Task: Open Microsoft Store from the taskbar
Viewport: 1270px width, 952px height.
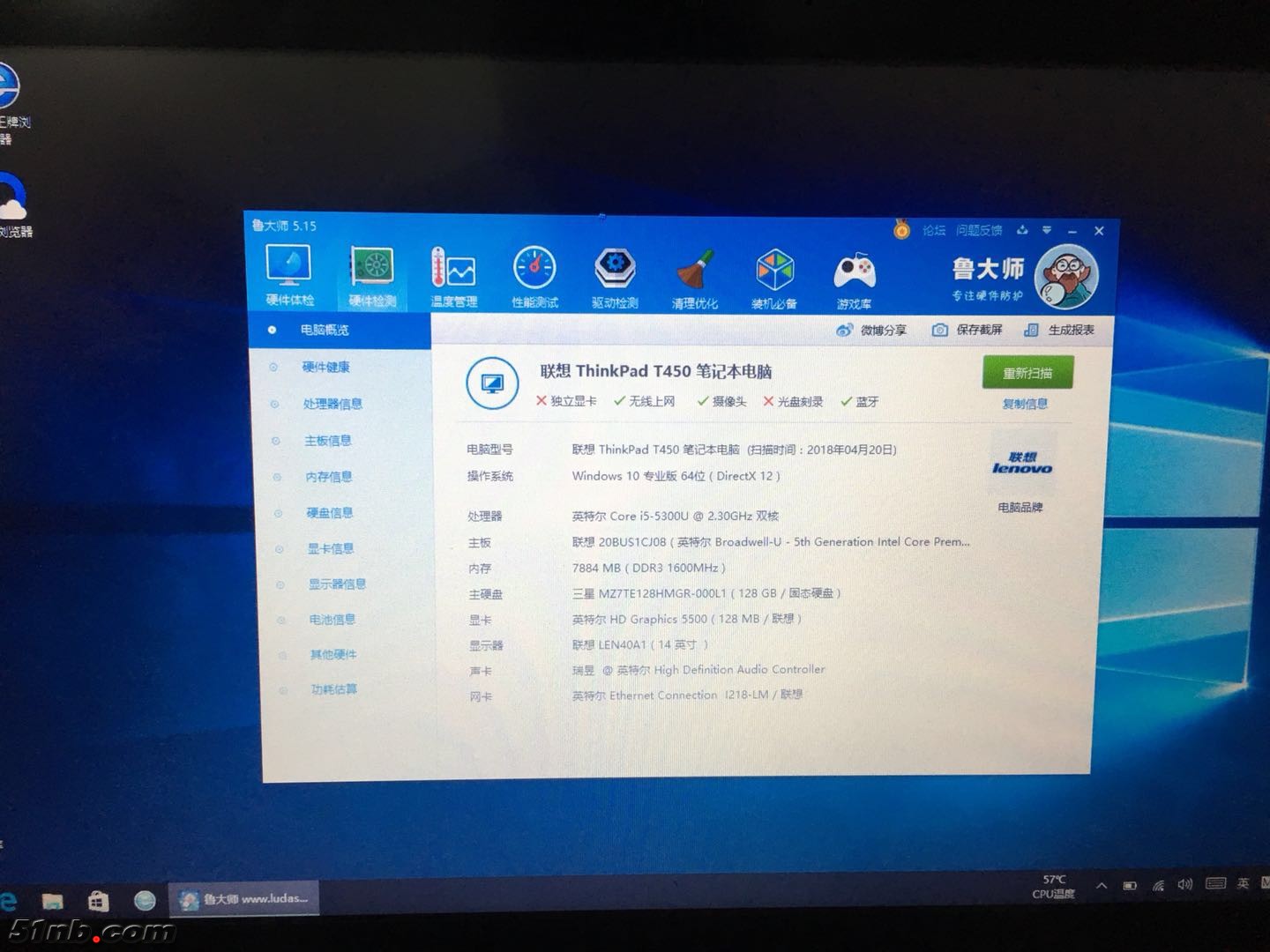Action: pyautogui.click(x=98, y=900)
